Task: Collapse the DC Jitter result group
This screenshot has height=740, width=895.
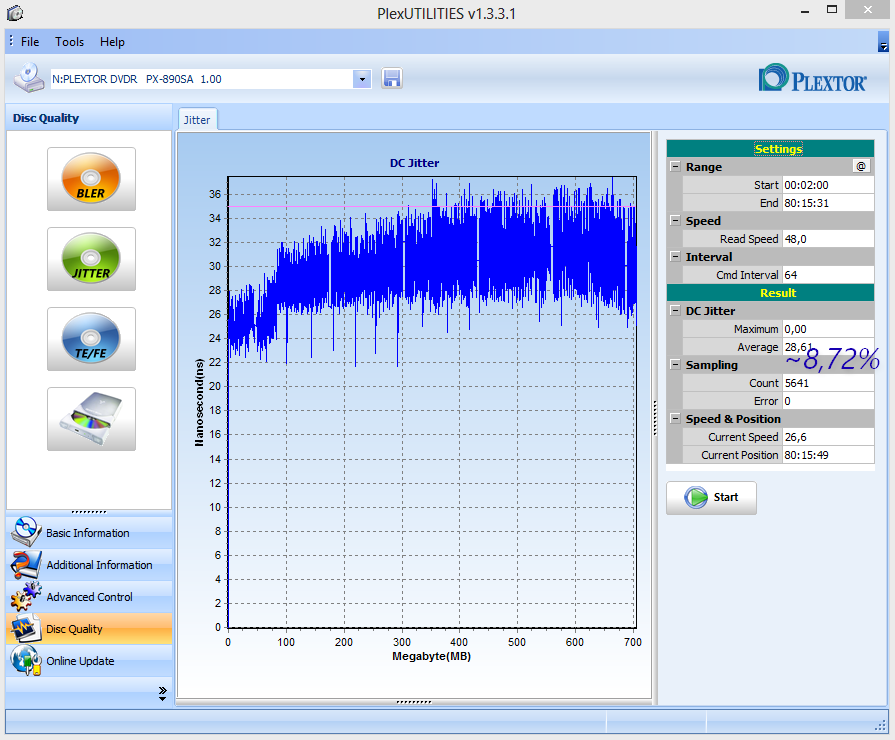Action: click(675, 311)
